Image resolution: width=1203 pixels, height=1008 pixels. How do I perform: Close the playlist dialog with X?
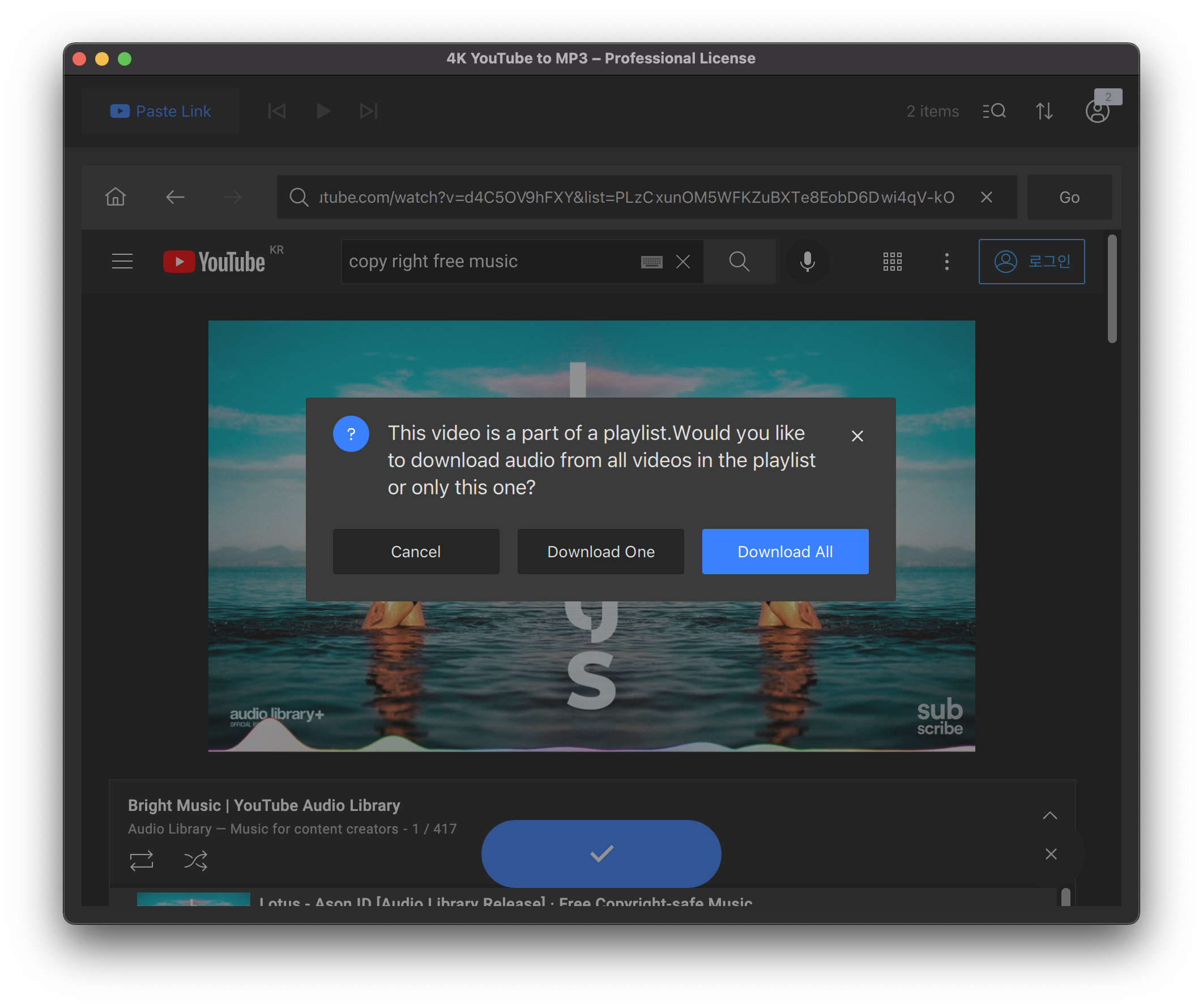857,436
